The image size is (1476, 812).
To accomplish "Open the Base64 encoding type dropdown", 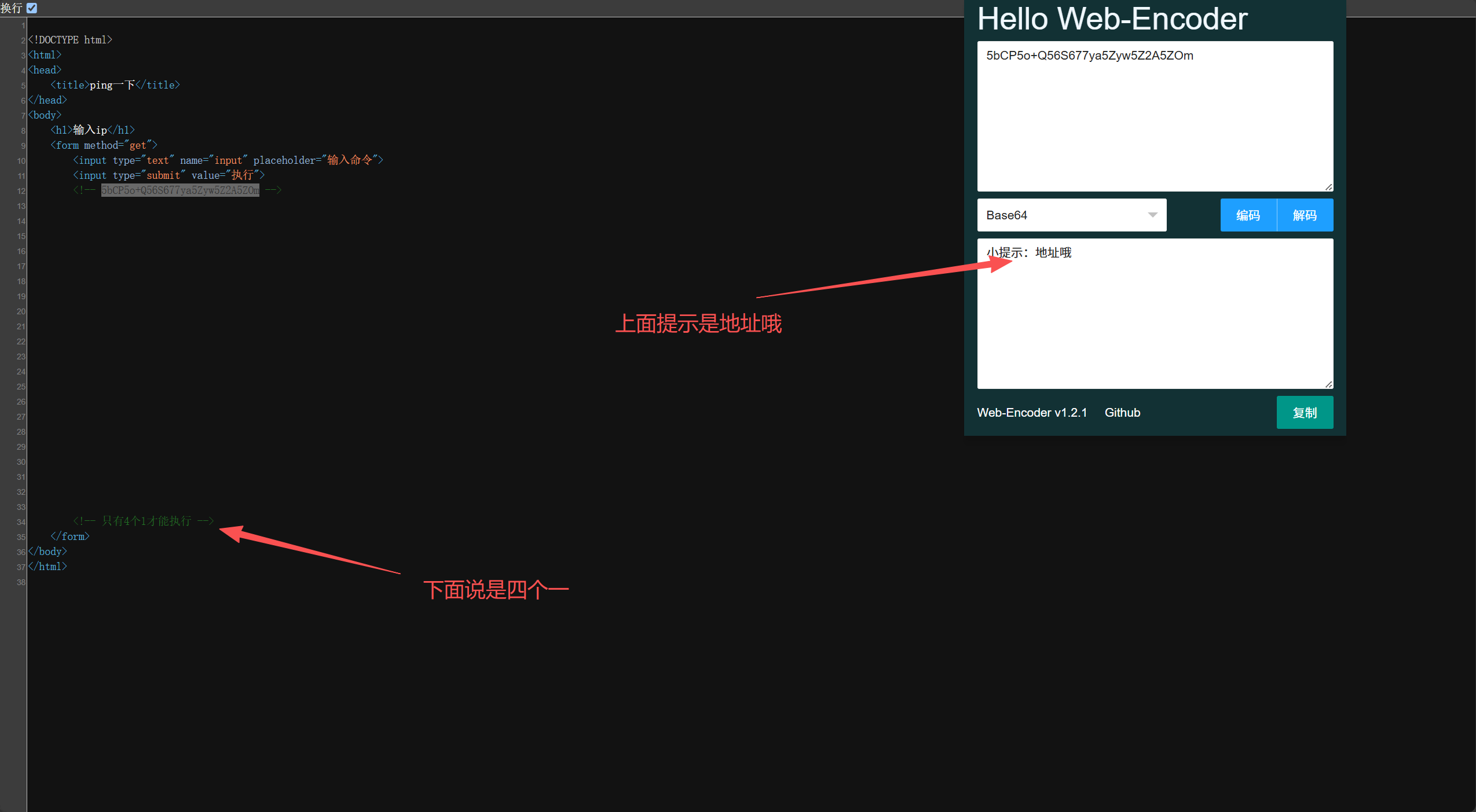I will (1071, 215).
